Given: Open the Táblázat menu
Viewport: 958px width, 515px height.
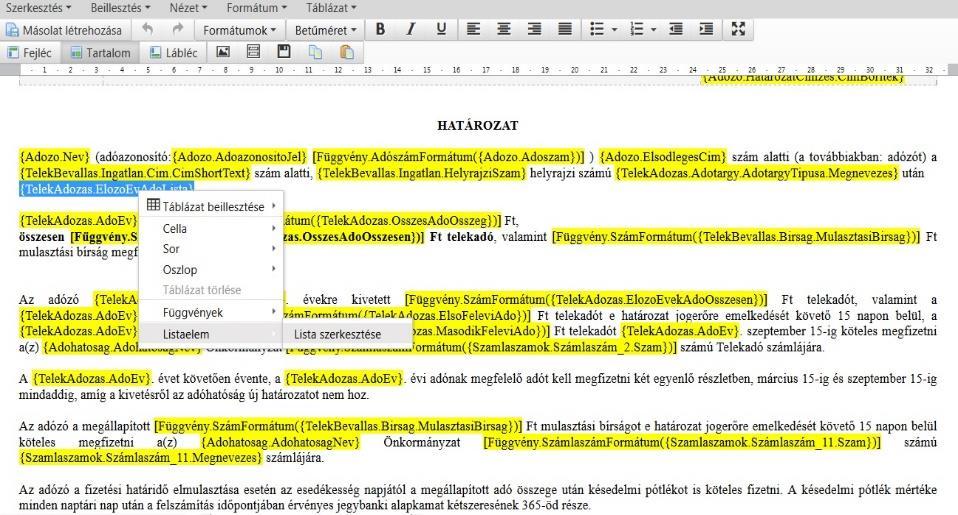Looking at the screenshot, I should click(331, 8).
